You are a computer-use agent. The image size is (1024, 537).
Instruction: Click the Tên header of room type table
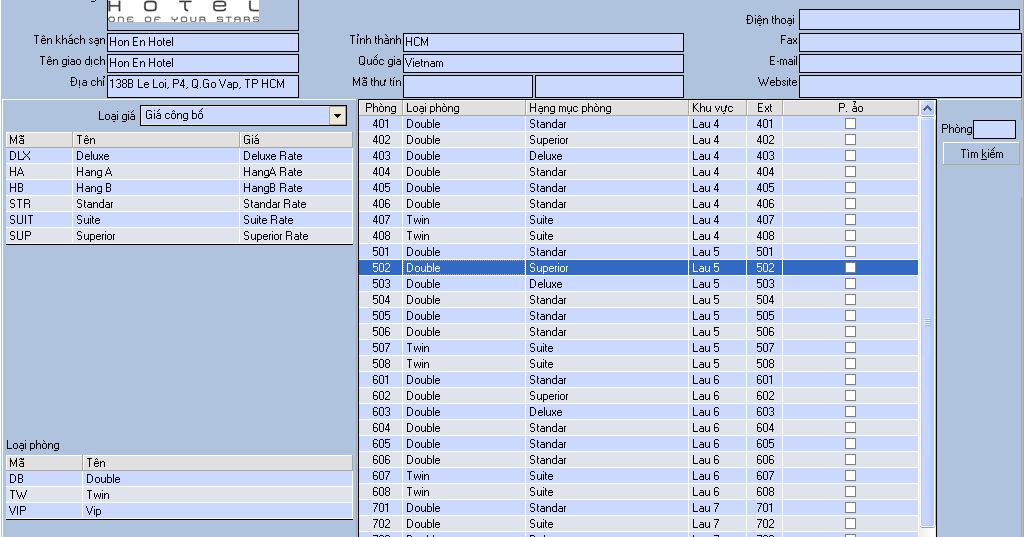[217, 463]
